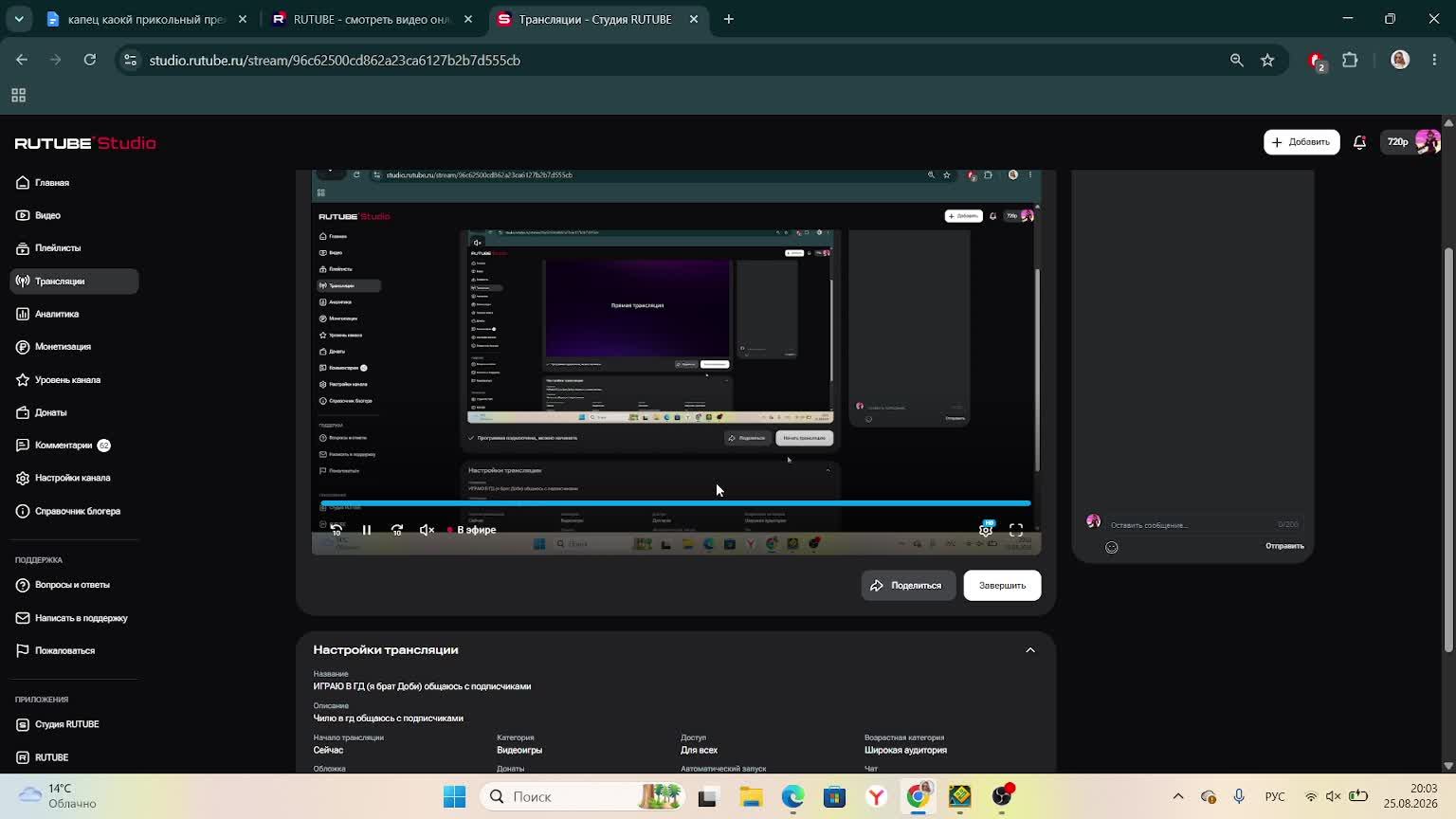Viewport: 1456px width, 819px height.
Task: Click the Донаты sidebar icon
Action: click(23, 412)
